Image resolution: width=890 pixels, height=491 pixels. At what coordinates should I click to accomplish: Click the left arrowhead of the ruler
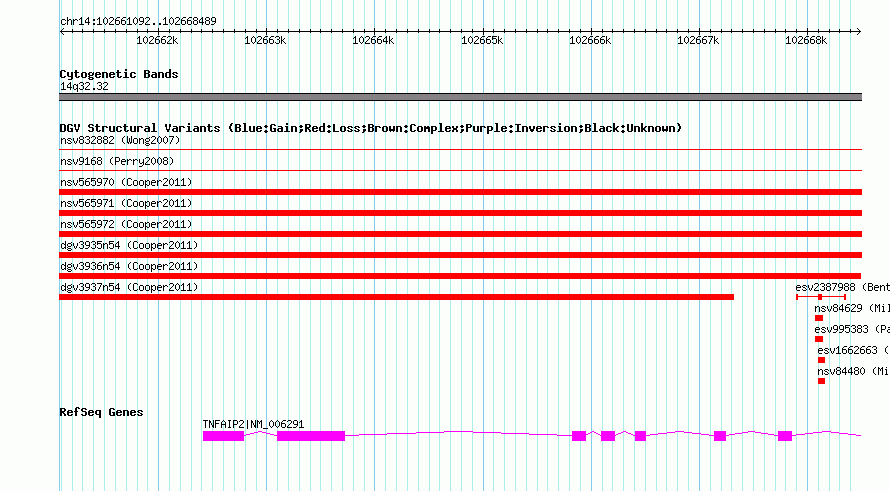point(62,32)
